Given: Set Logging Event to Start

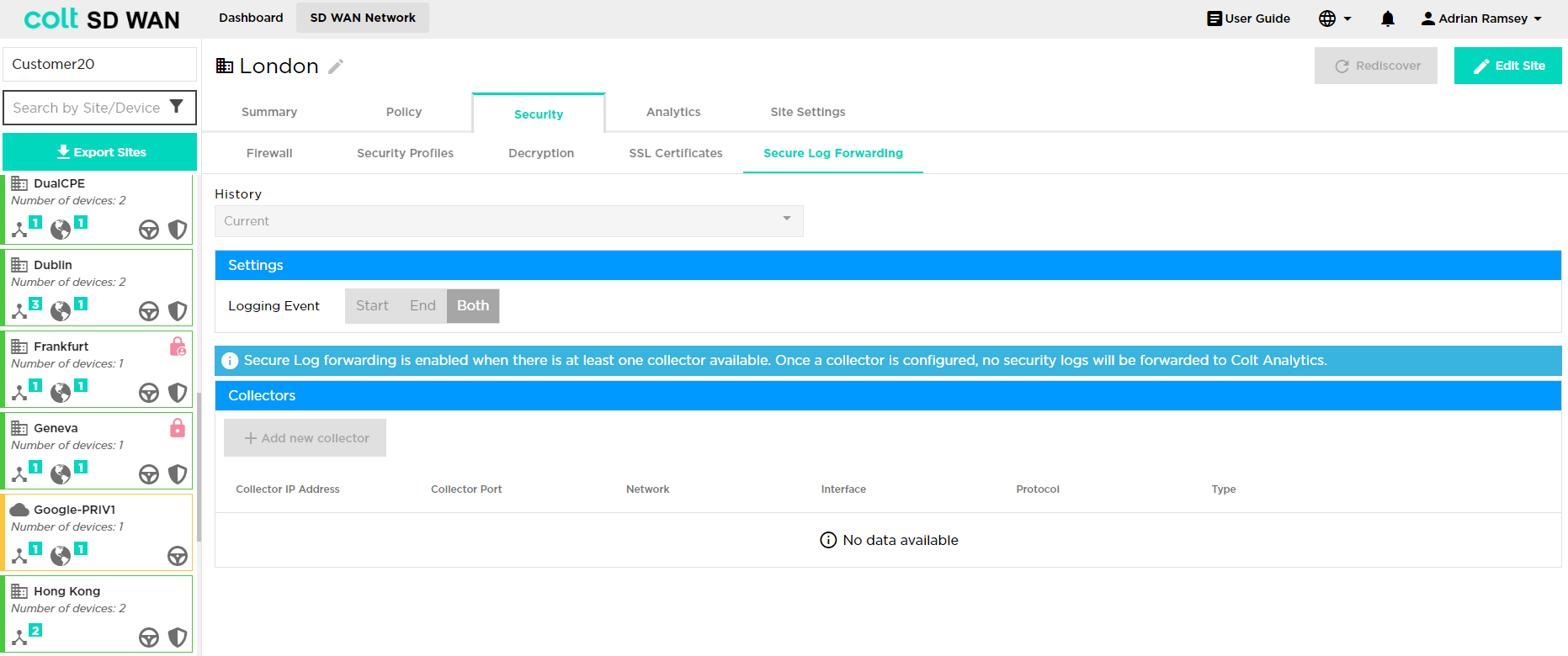Looking at the screenshot, I should 372,306.
